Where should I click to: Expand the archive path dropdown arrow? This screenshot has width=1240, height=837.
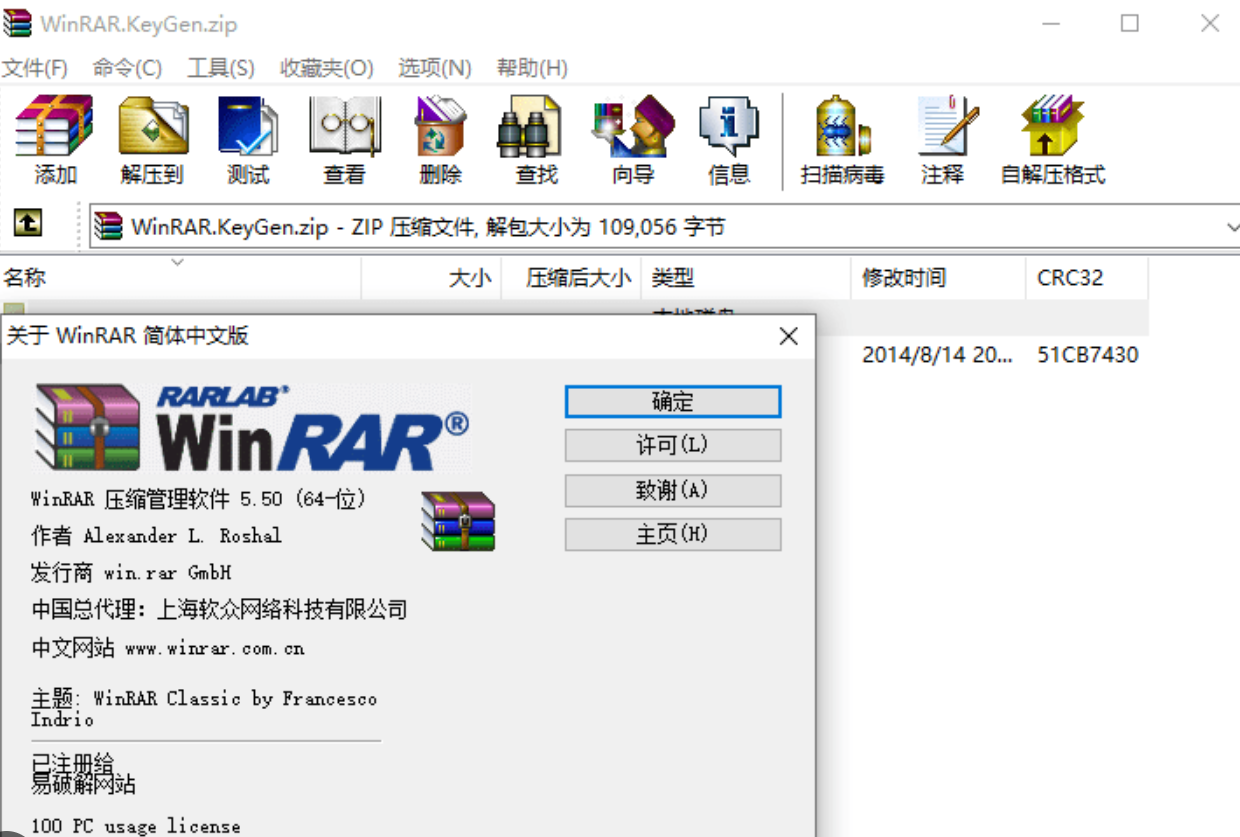coord(1231,227)
